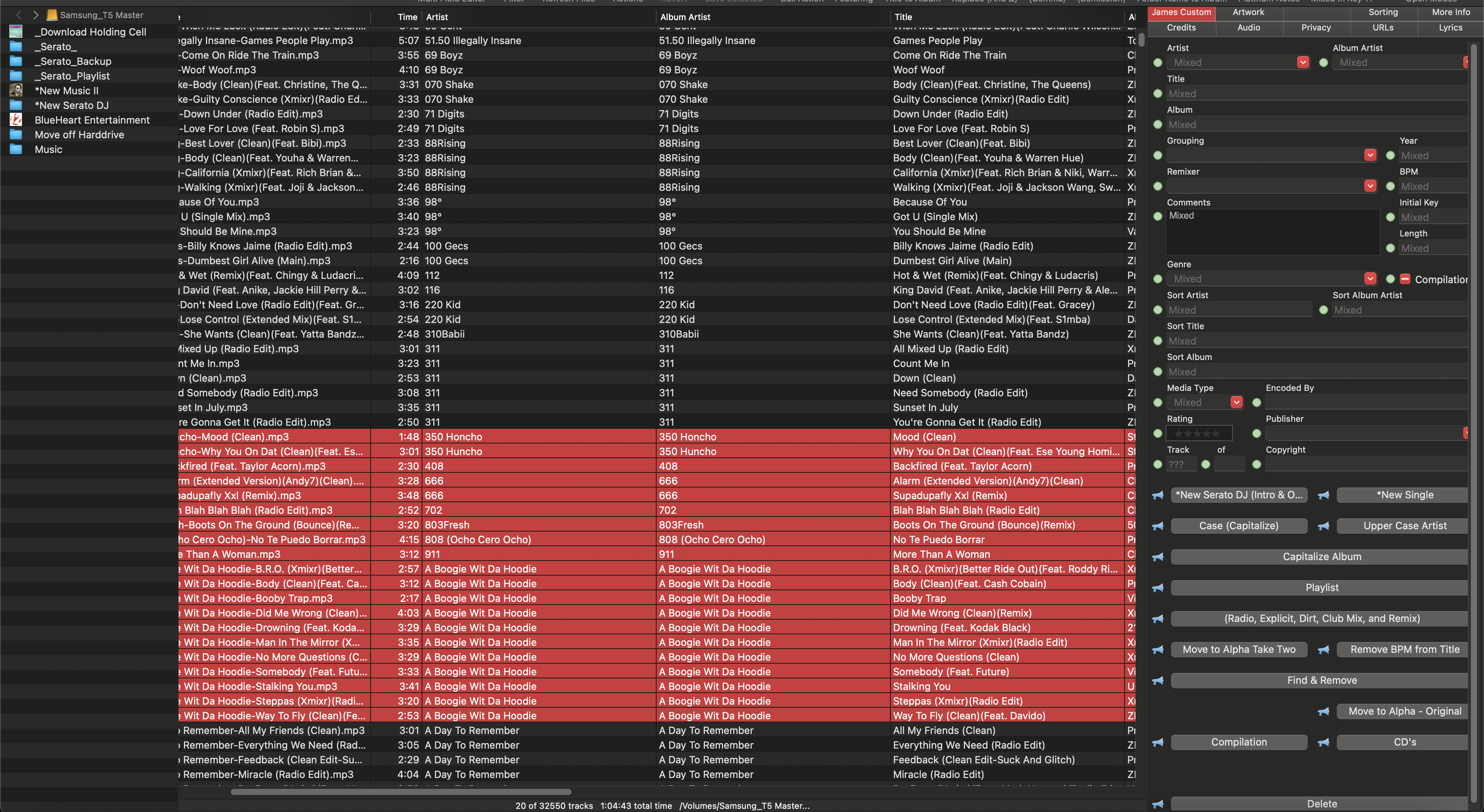
Task: Click megaphone icon beside Upper Case Artist
Action: [x=1323, y=526]
